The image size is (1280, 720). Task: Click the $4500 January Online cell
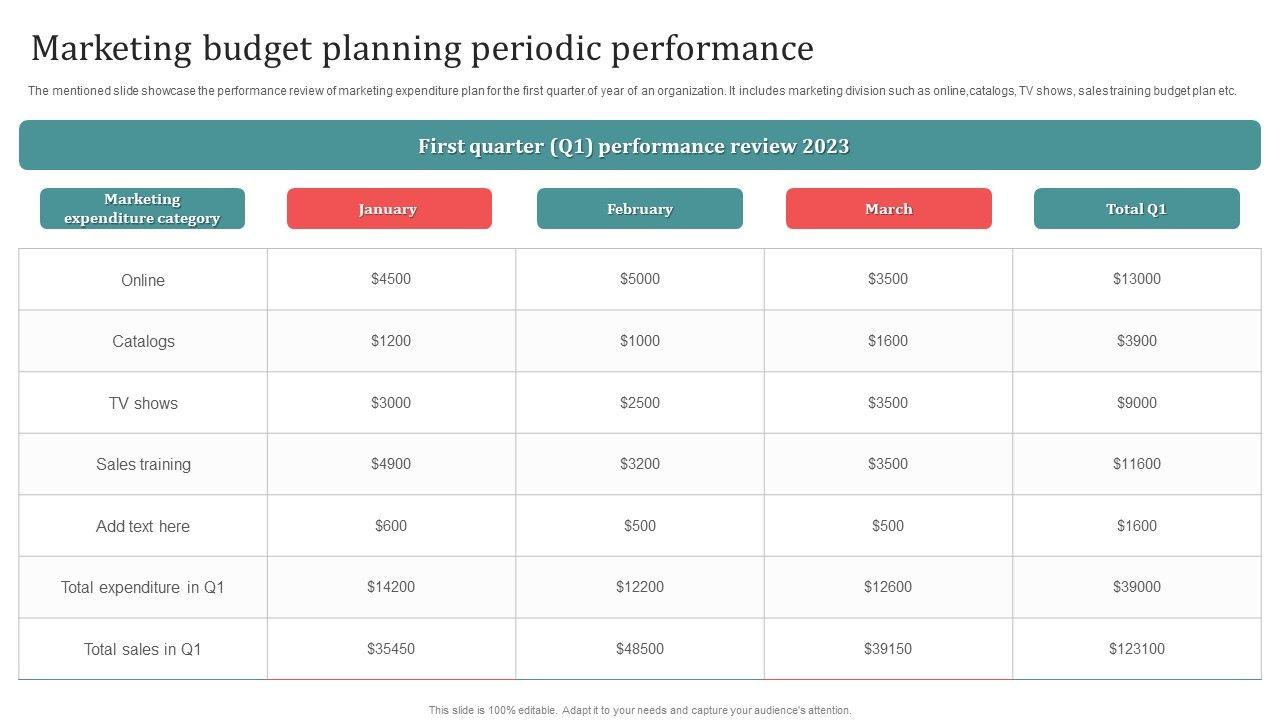(x=391, y=279)
